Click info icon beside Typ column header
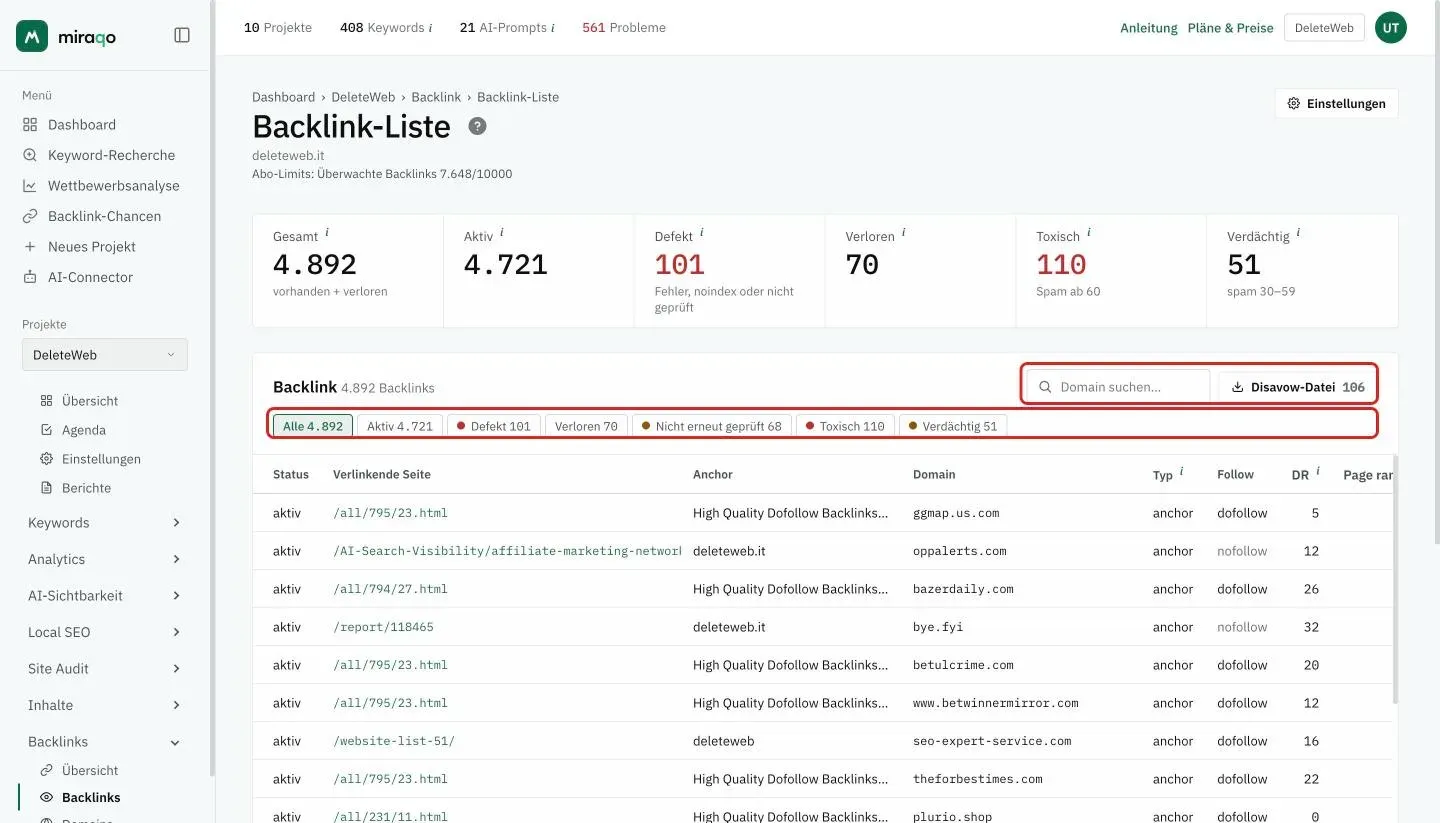This screenshot has height=823, width=1440. [1181, 471]
